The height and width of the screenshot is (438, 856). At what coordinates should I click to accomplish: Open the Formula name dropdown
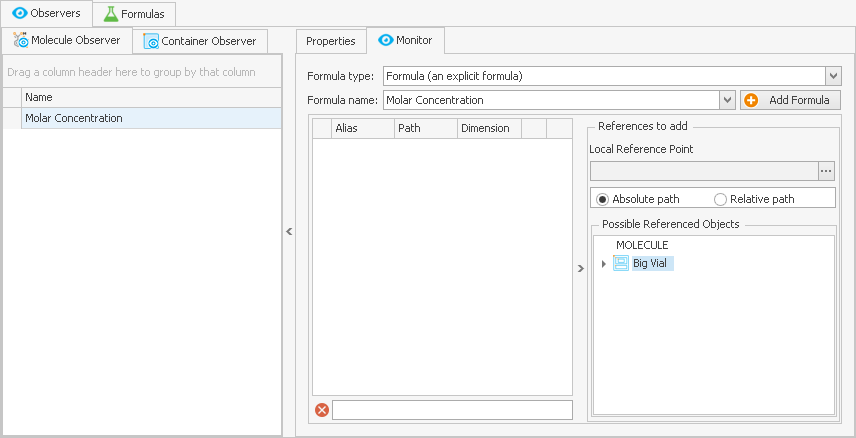(x=727, y=100)
